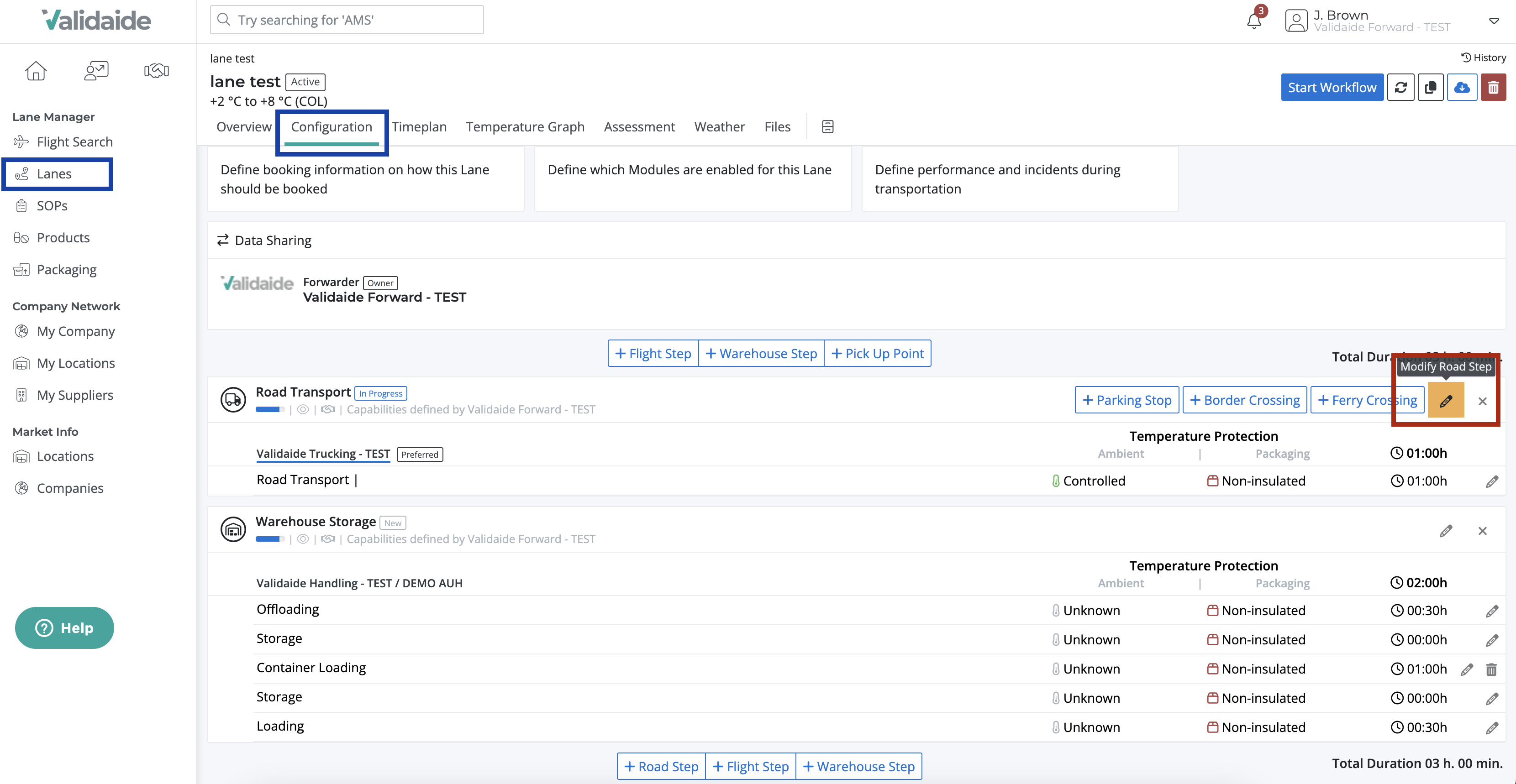Add a Border Crossing
The width and height of the screenshot is (1516, 784).
1245,400
